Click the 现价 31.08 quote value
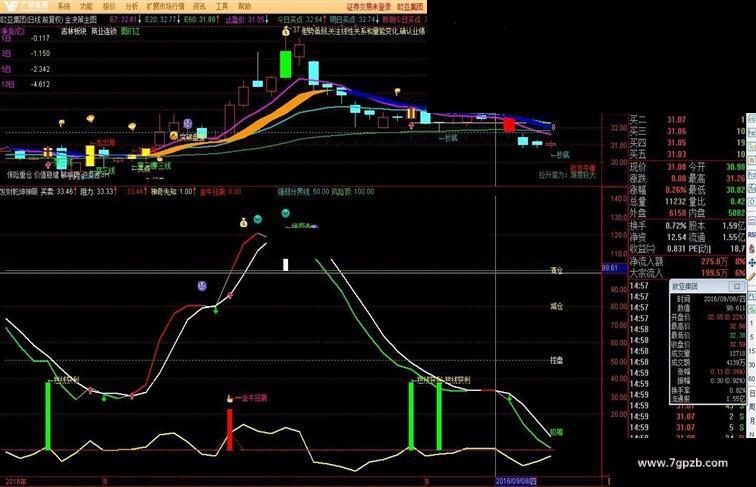This screenshot has width=756, height=487. coord(676,167)
